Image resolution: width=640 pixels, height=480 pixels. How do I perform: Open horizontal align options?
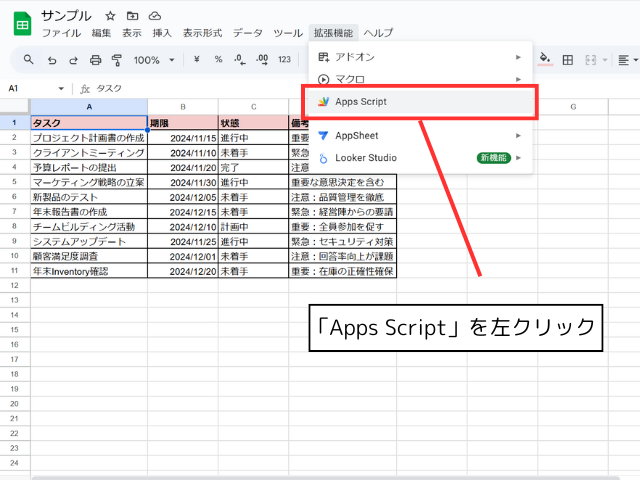tap(627, 60)
